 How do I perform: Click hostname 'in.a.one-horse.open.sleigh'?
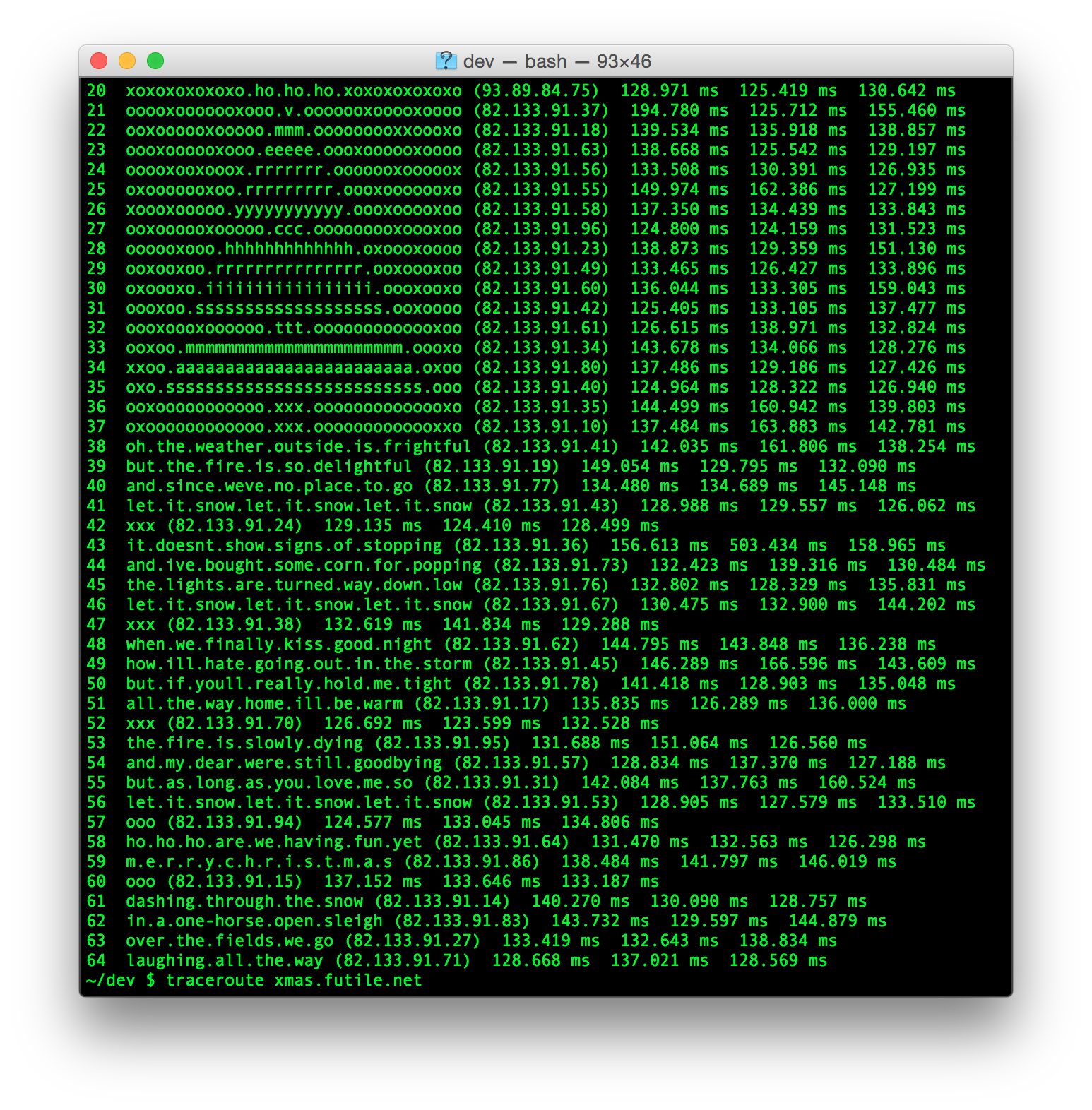[x=254, y=921]
